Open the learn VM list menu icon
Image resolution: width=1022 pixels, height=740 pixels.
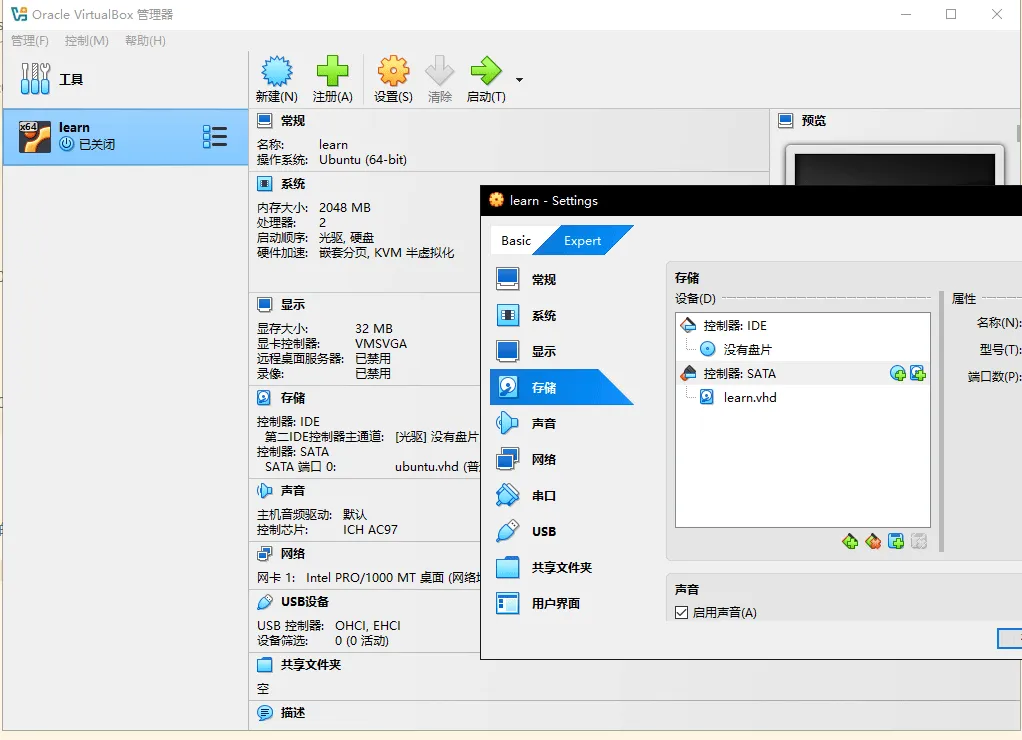(x=215, y=137)
